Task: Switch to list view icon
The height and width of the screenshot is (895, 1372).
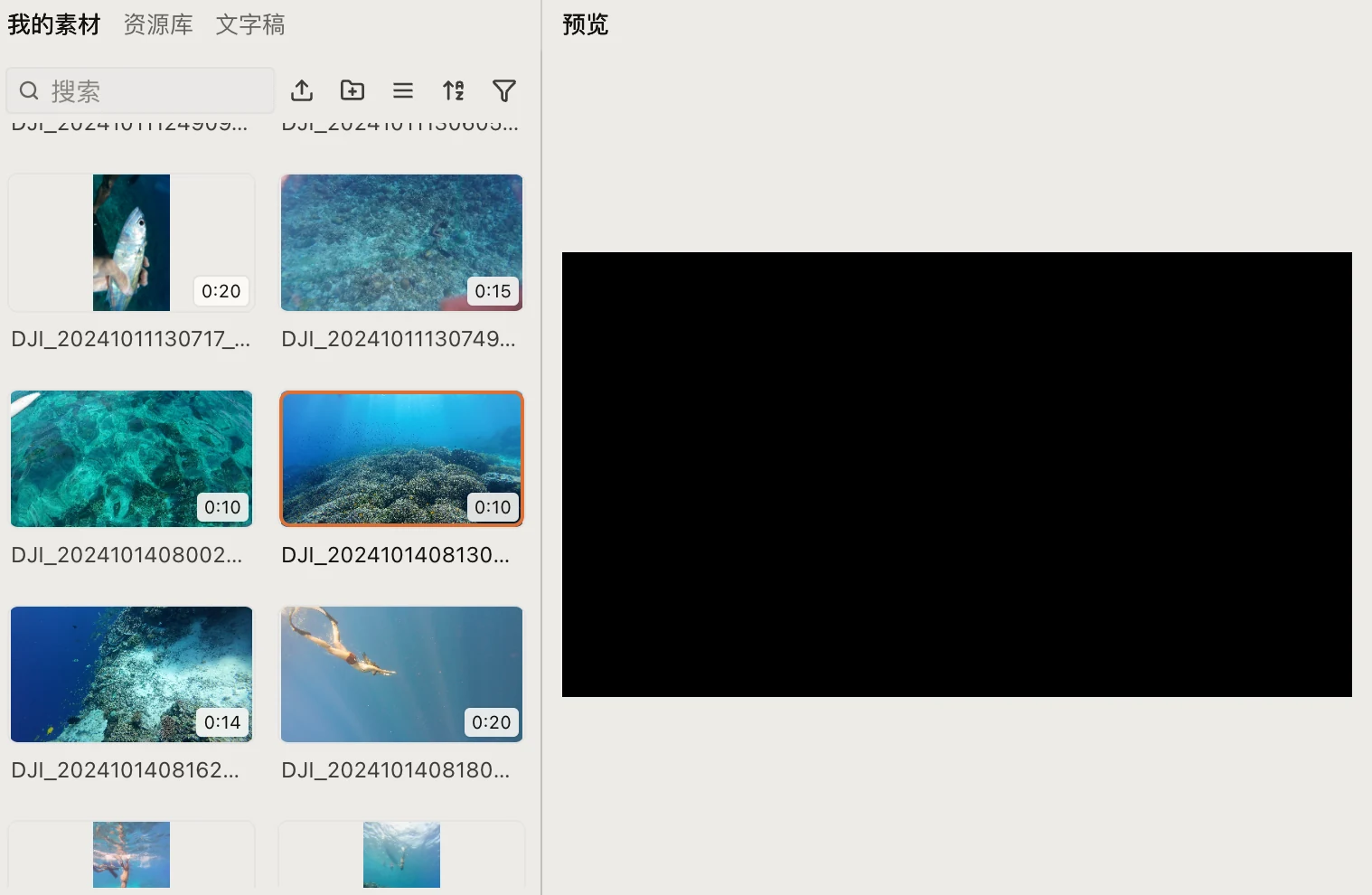Action: tap(403, 90)
